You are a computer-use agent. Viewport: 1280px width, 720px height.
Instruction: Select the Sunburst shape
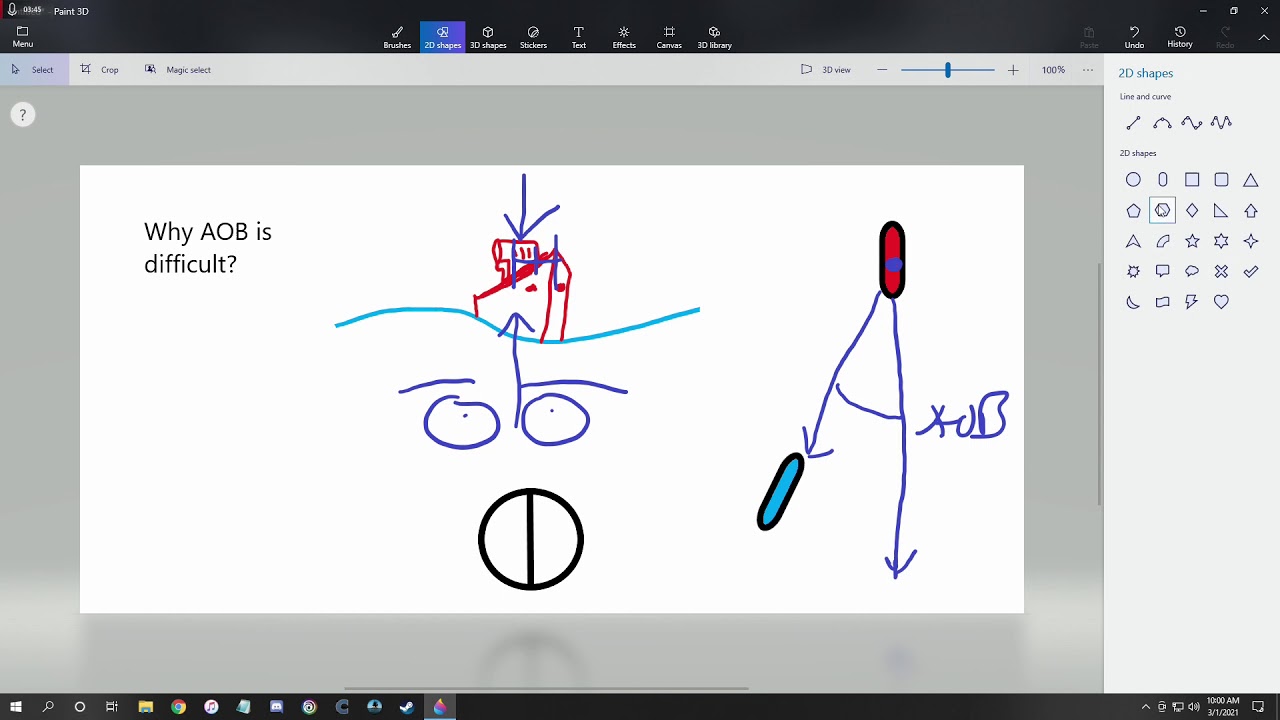point(1133,271)
